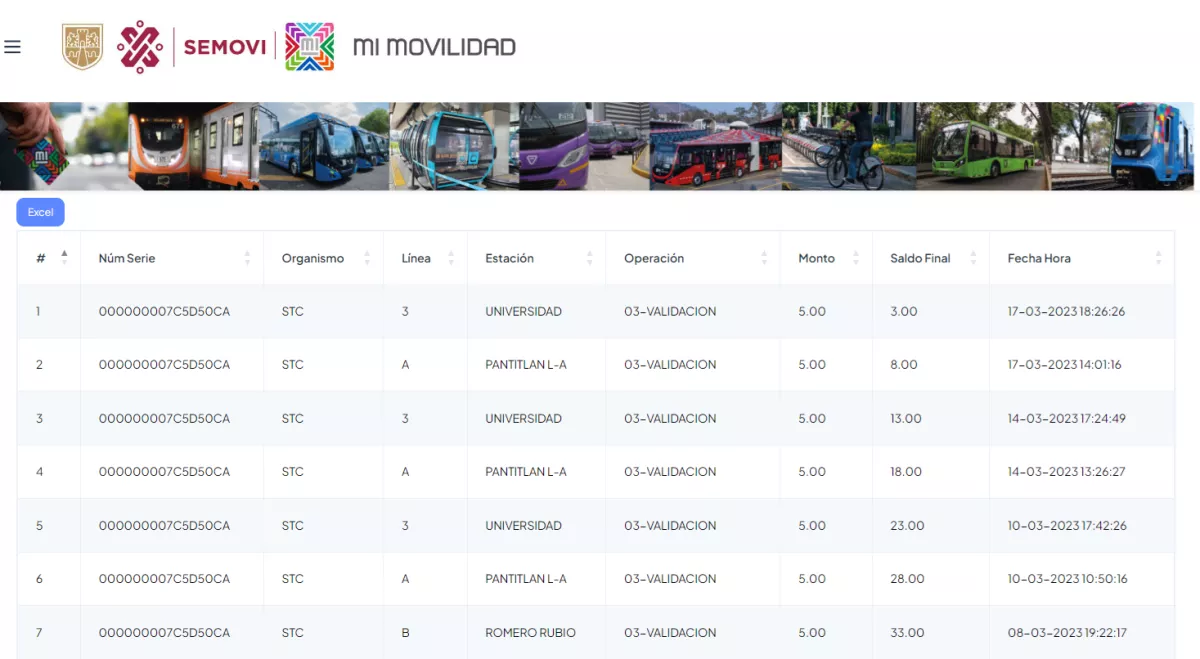The height and width of the screenshot is (659, 1200).
Task: Expand sort options on the Línea column
Action: coord(453,257)
